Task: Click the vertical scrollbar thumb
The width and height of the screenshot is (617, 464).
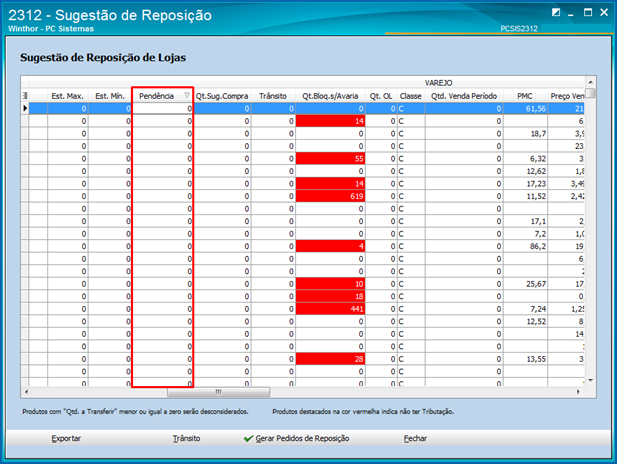Action: coord(590,93)
